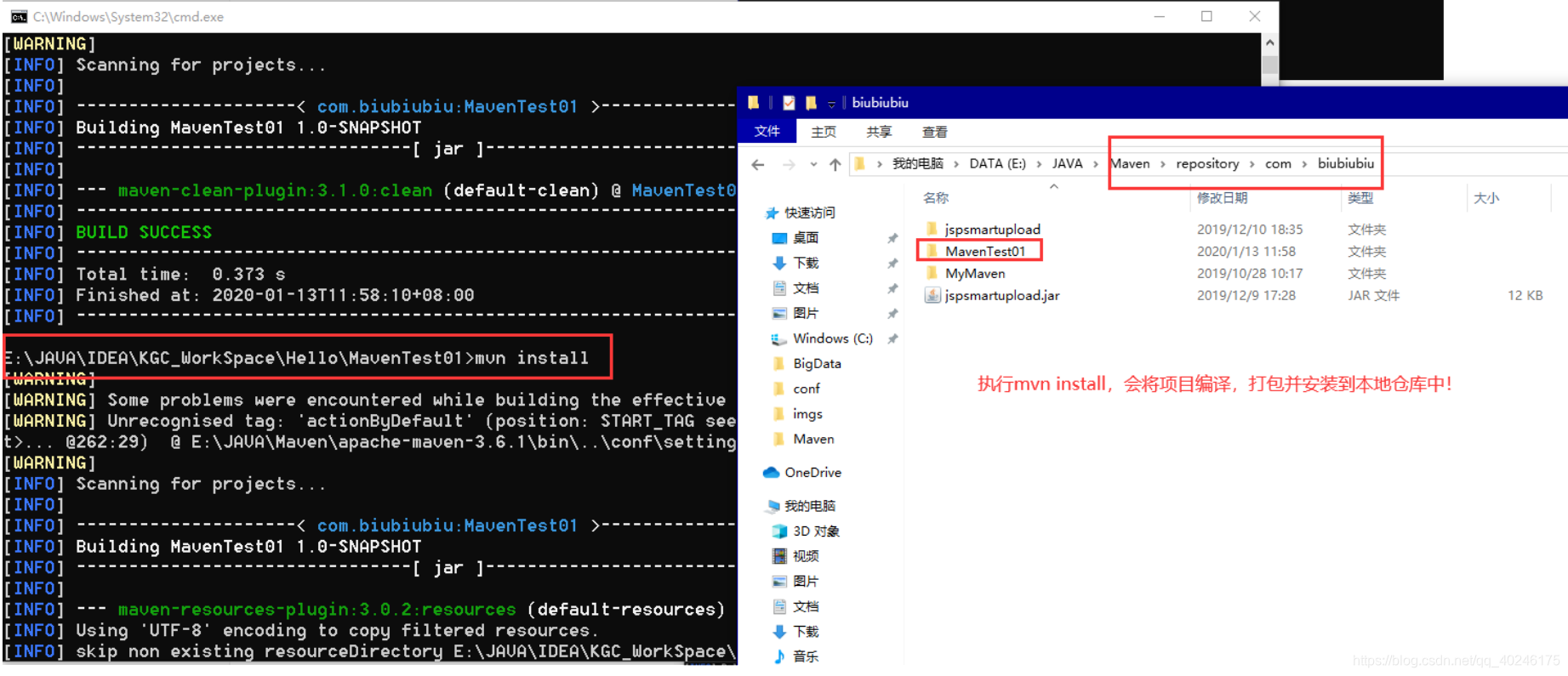
Task: Open the quick access toolbar customize dropdown
Action: pos(831,104)
